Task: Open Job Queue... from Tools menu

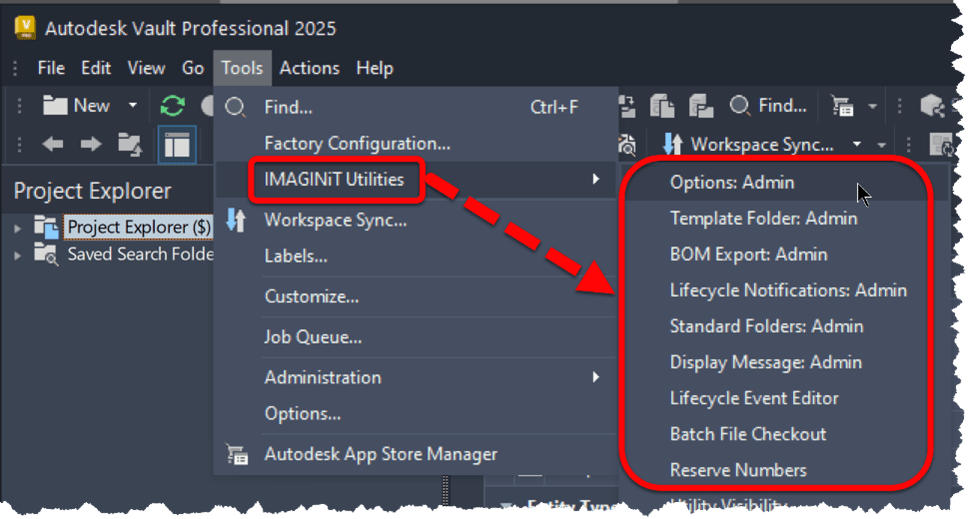Action: [416, 337]
